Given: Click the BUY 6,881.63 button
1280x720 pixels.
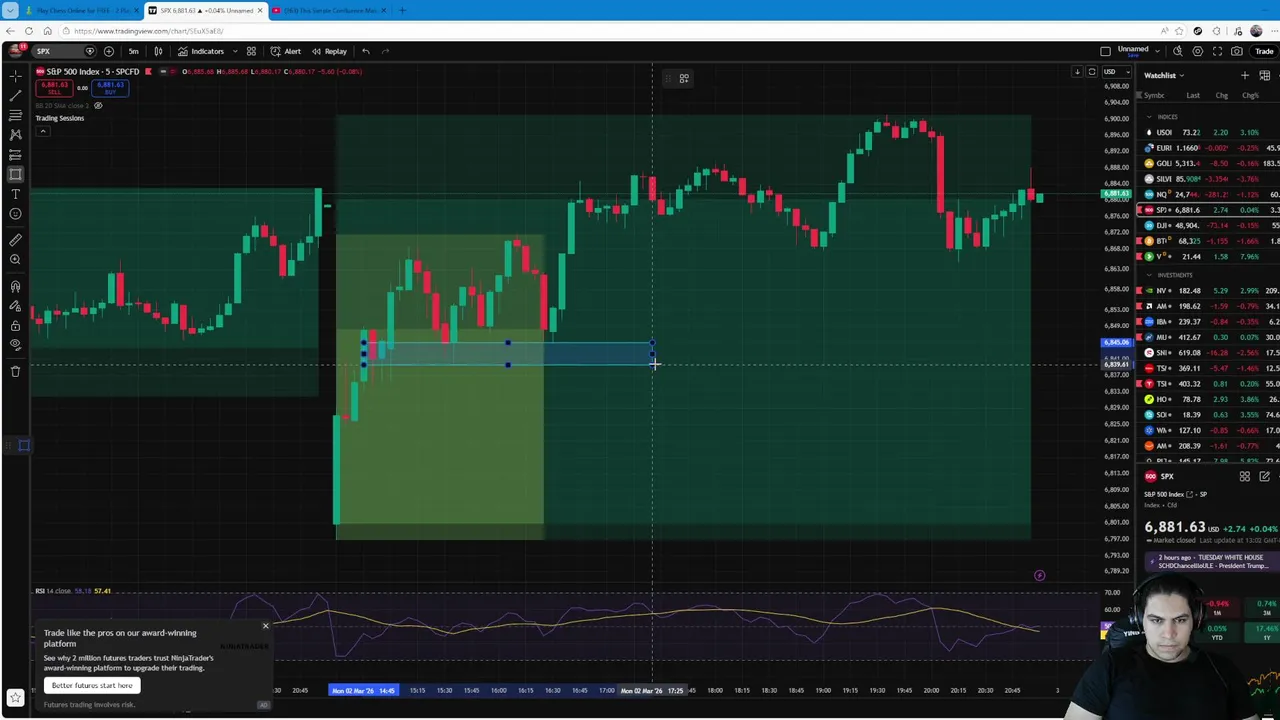Looking at the screenshot, I should coord(110,88).
